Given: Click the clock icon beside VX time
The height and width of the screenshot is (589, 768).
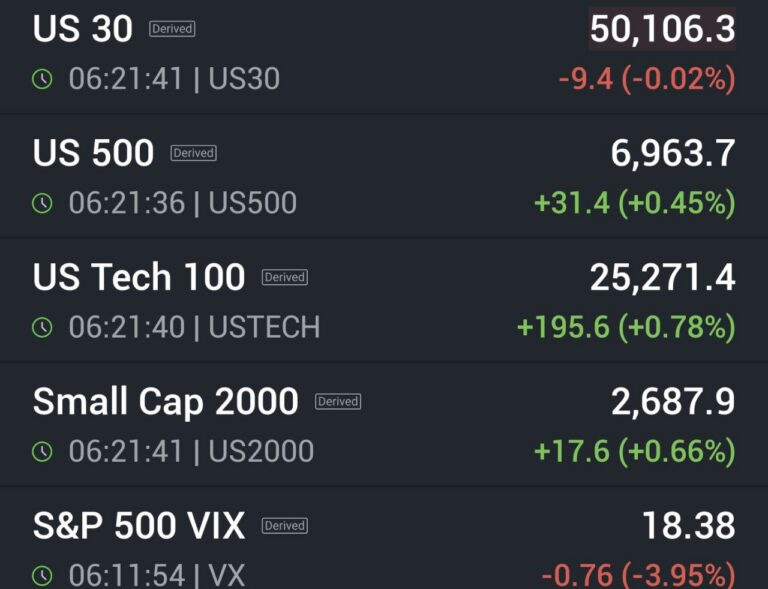Looking at the screenshot, I should [x=42, y=575].
